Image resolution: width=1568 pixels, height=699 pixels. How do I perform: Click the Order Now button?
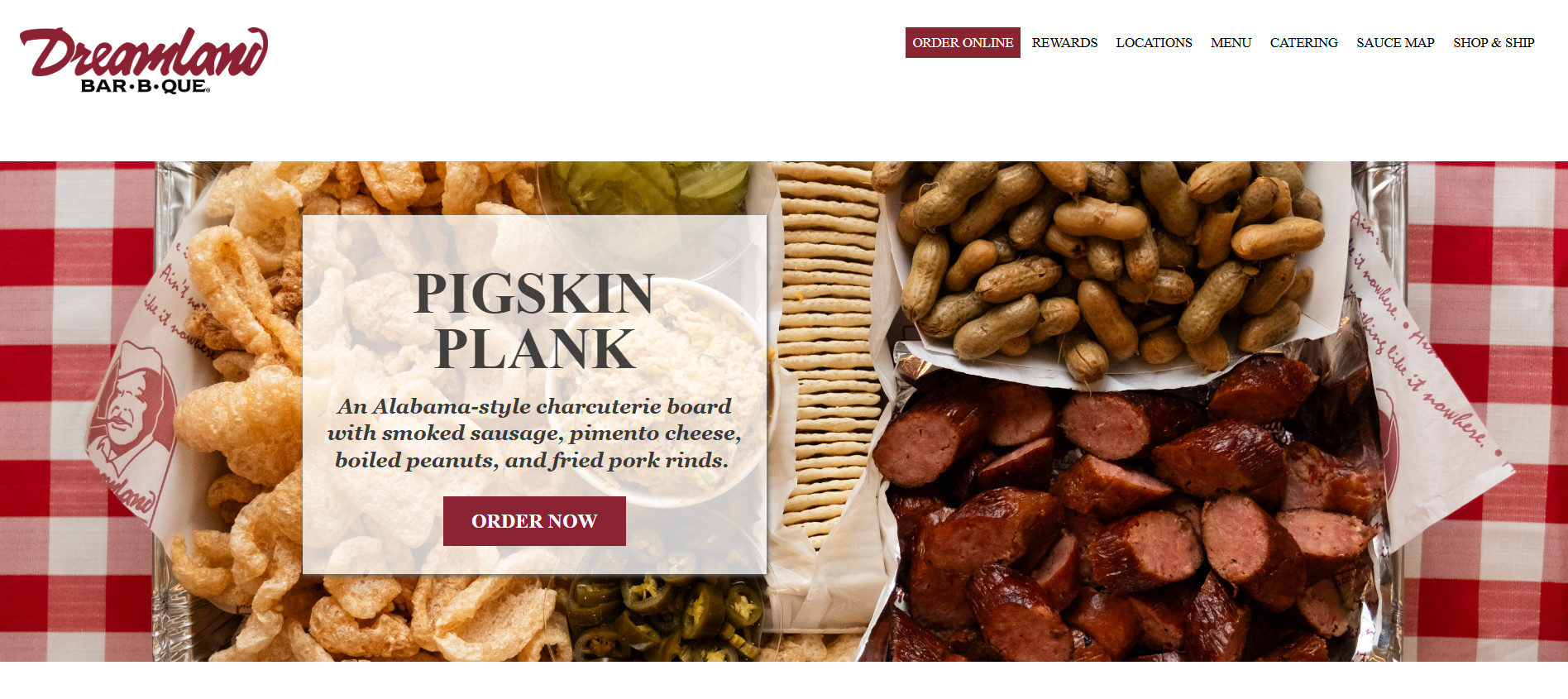tap(534, 521)
